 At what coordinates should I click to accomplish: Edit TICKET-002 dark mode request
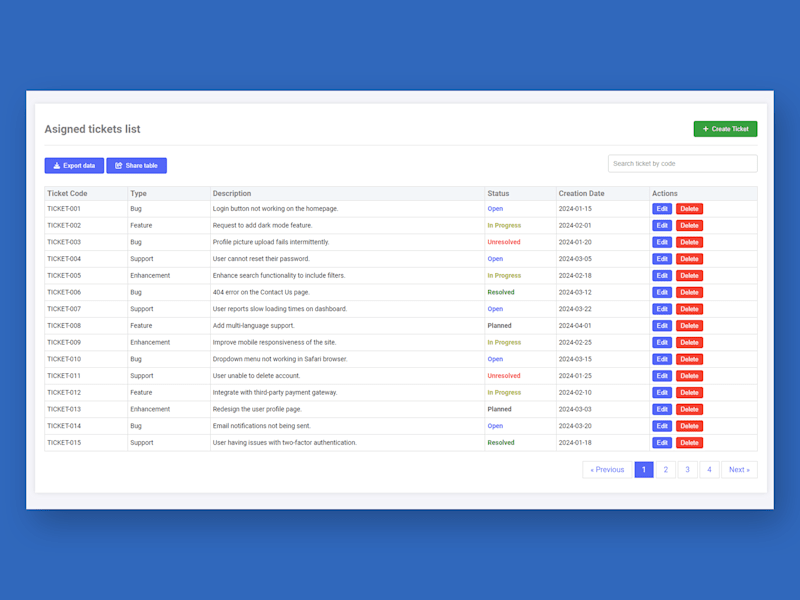(662, 226)
